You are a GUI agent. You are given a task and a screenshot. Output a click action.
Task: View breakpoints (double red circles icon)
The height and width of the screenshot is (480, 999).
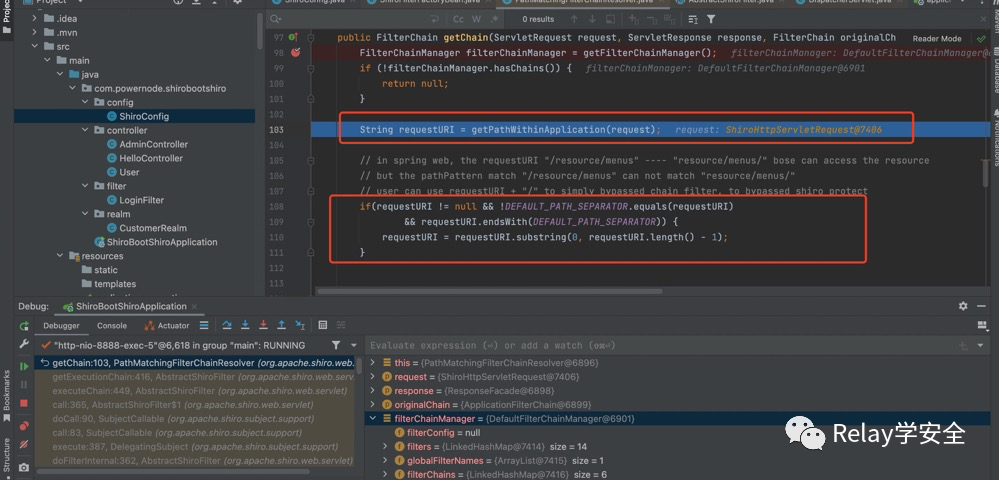(x=24, y=426)
